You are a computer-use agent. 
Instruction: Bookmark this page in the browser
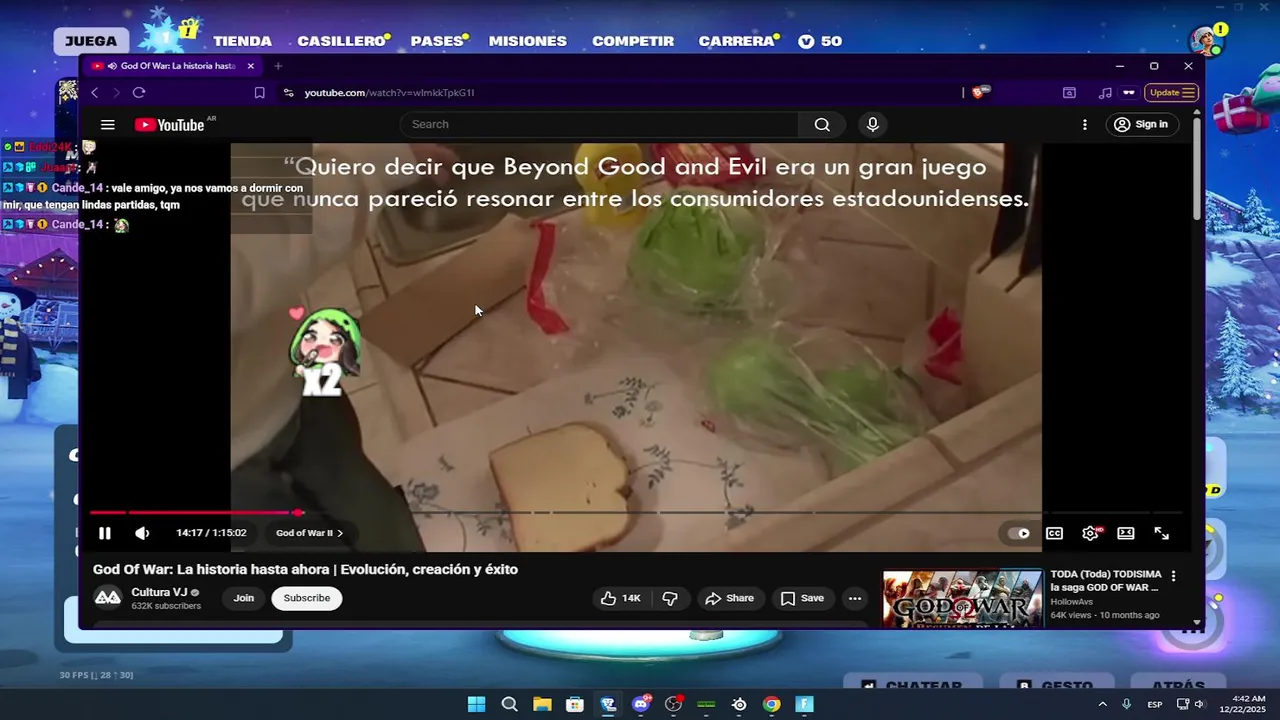tap(259, 93)
